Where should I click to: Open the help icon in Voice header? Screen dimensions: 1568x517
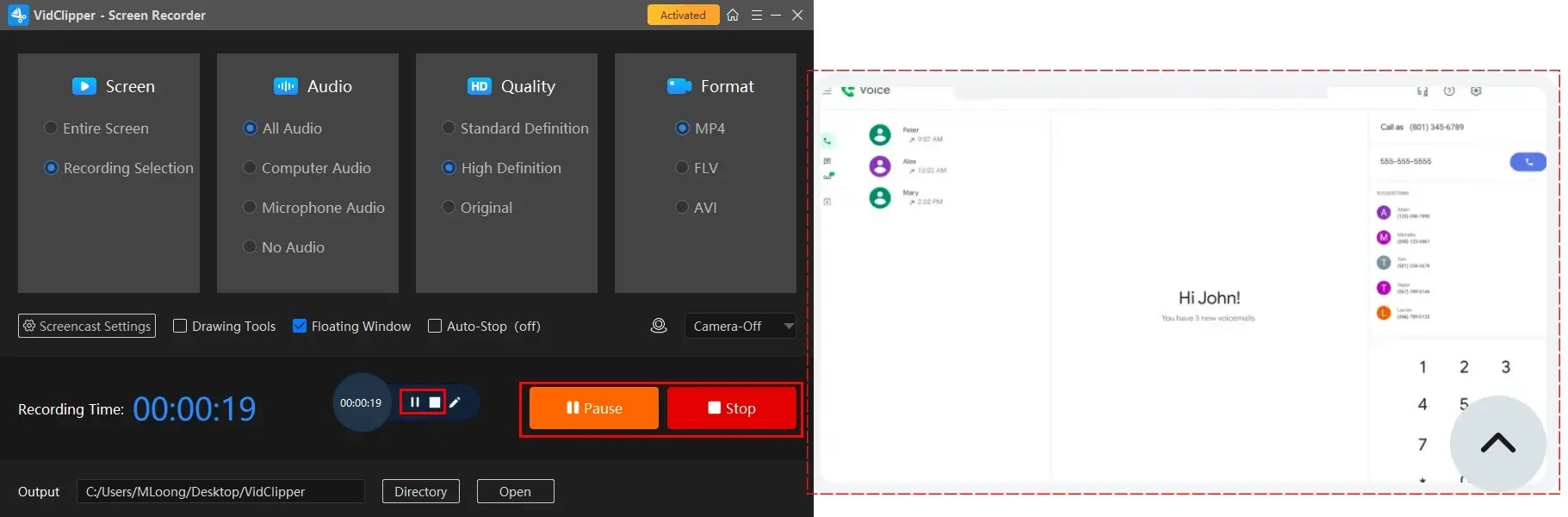pyautogui.click(x=1449, y=91)
